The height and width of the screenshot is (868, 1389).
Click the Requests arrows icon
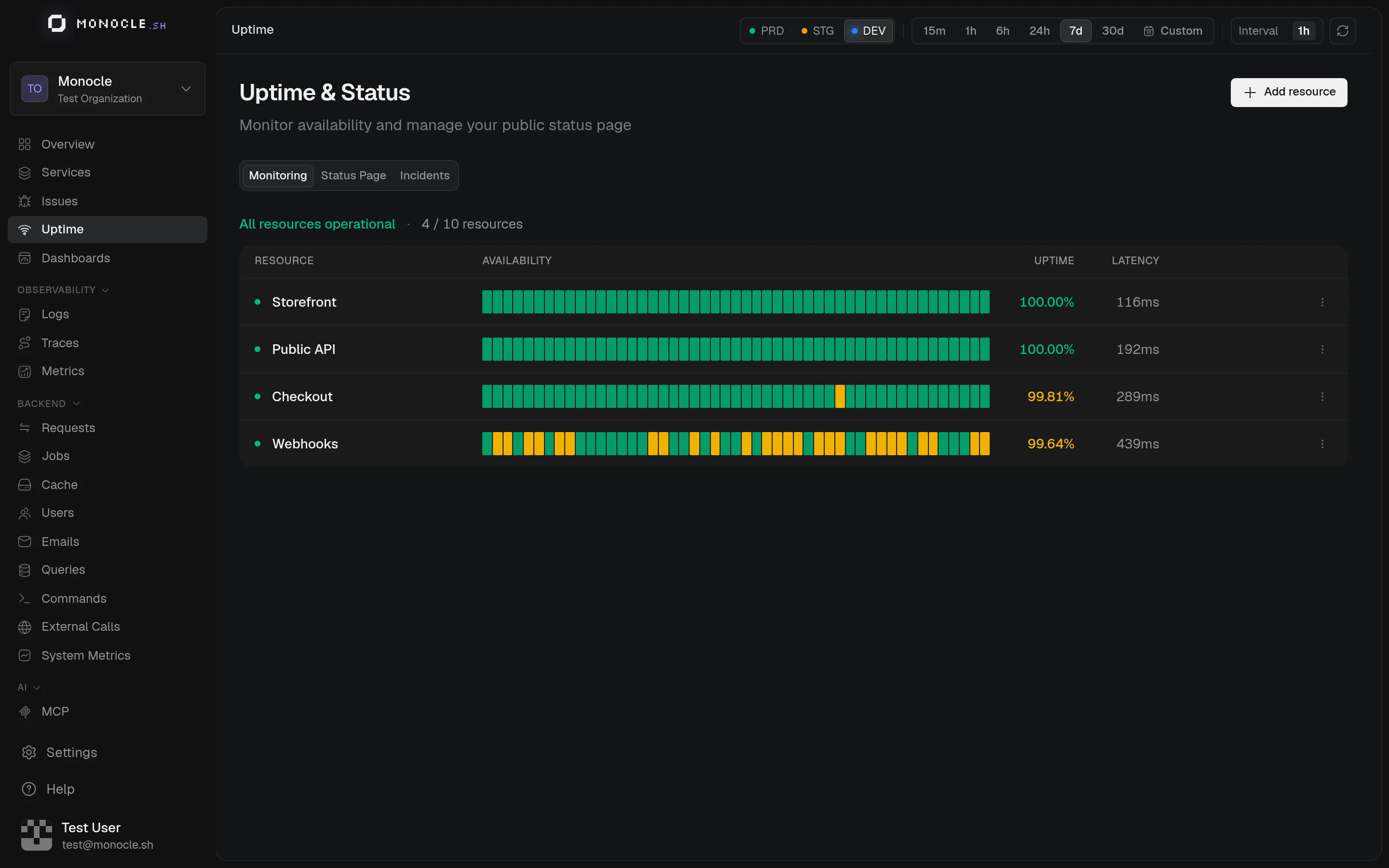point(24,428)
